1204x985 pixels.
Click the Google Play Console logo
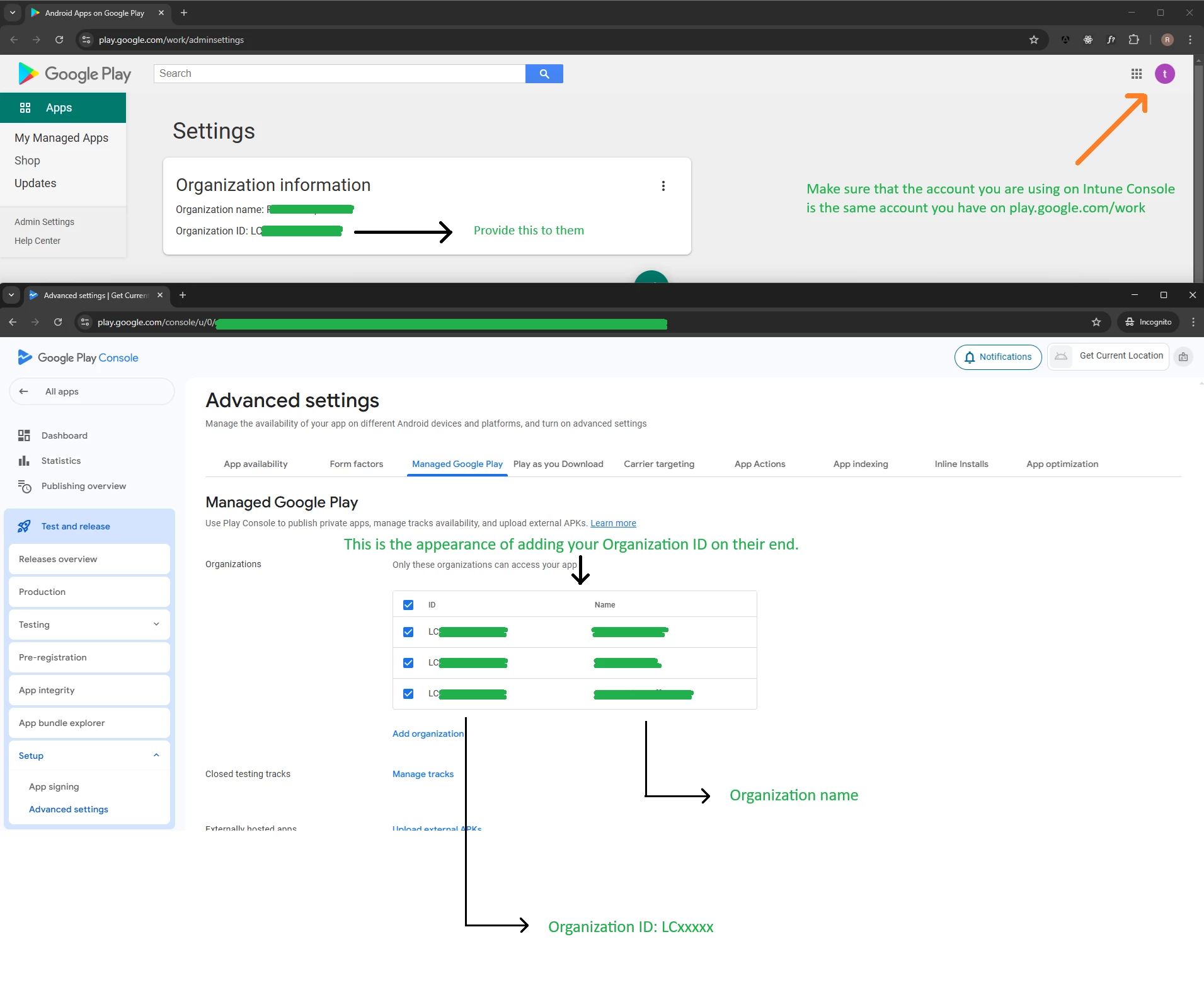(x=78, y=357)
